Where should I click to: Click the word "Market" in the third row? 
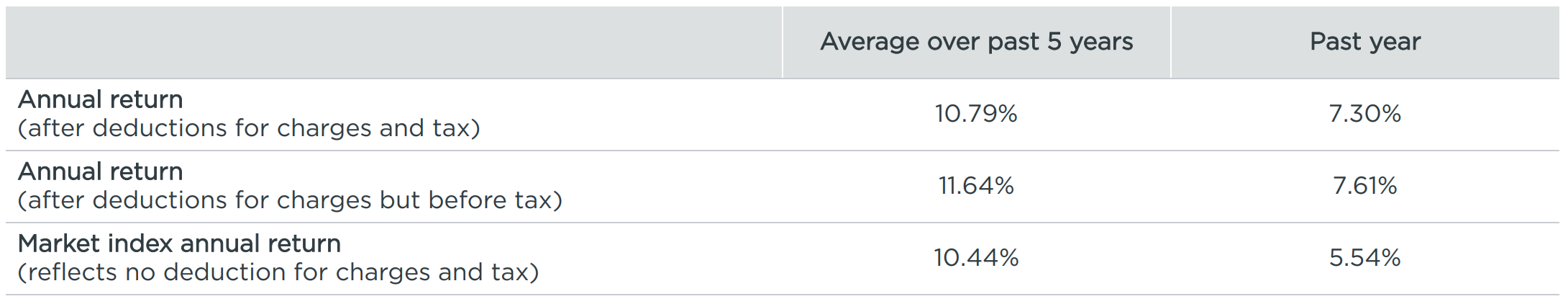[59, 243]
